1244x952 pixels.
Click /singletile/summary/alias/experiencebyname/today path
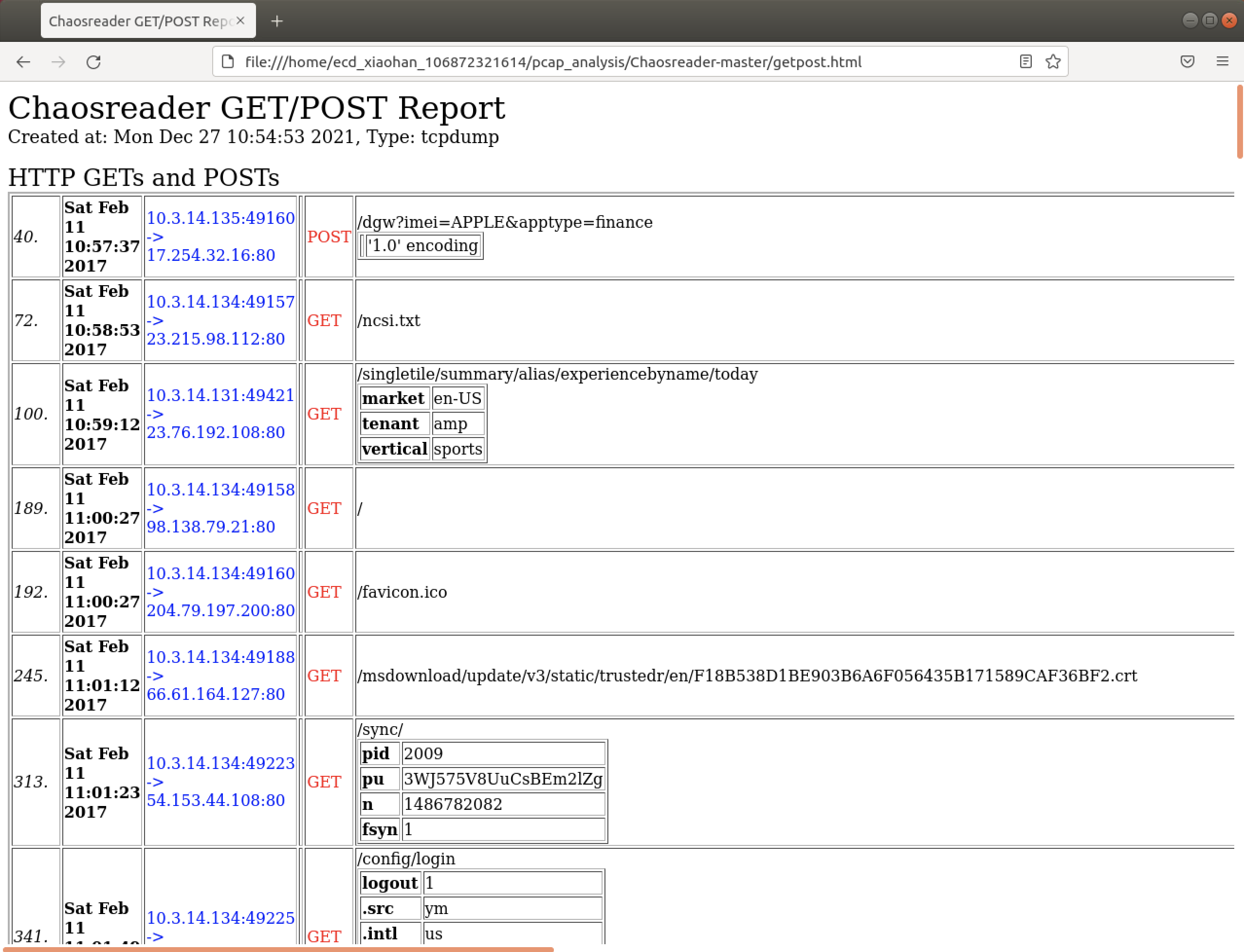pyautogui.click(x=557, y=374)
